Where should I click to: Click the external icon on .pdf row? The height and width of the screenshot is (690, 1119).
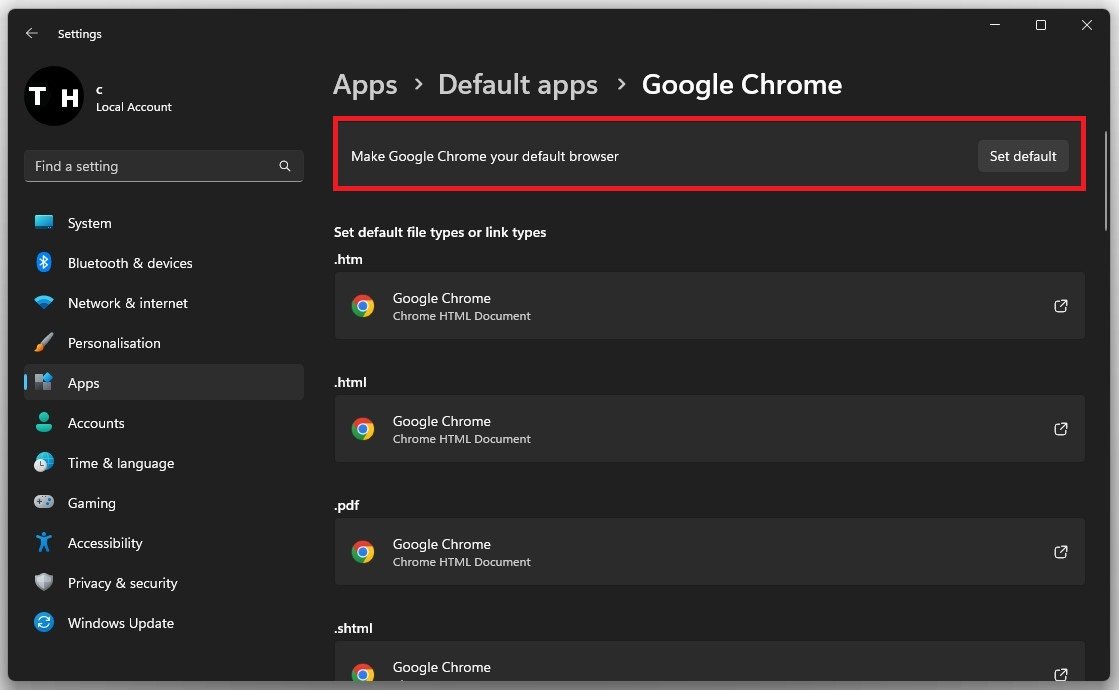click(x=1061, y=552)
